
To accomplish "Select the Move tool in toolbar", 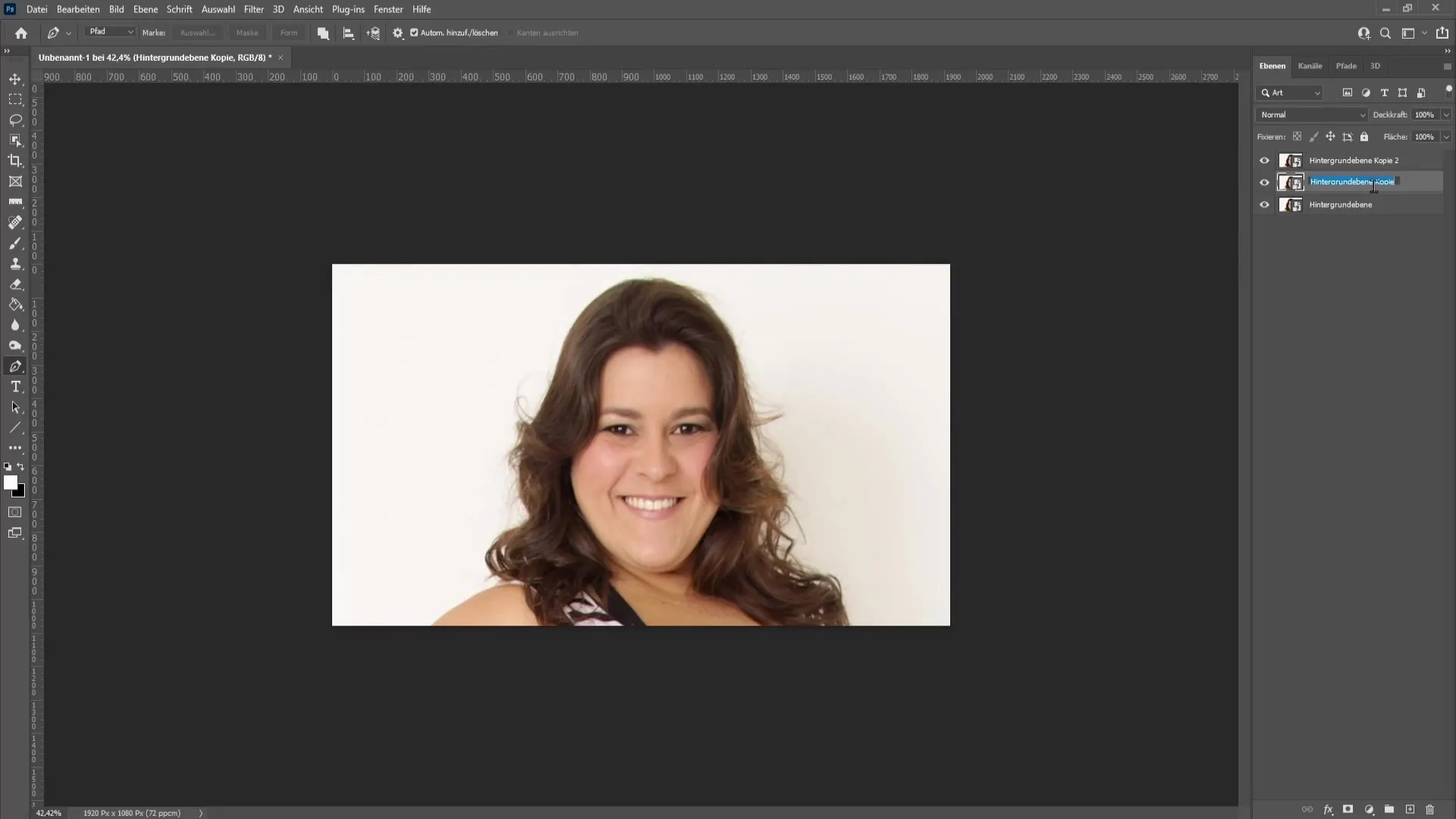I will (x=15, y=79).
